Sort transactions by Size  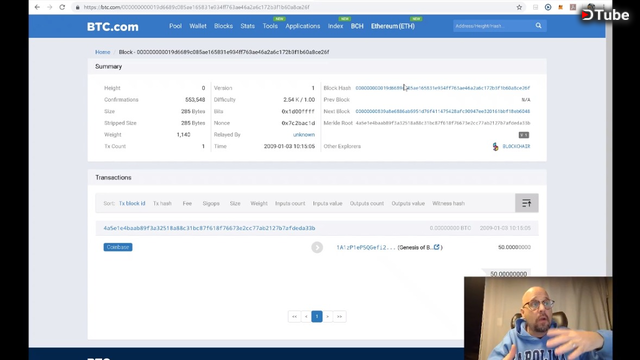pos(235,203)
